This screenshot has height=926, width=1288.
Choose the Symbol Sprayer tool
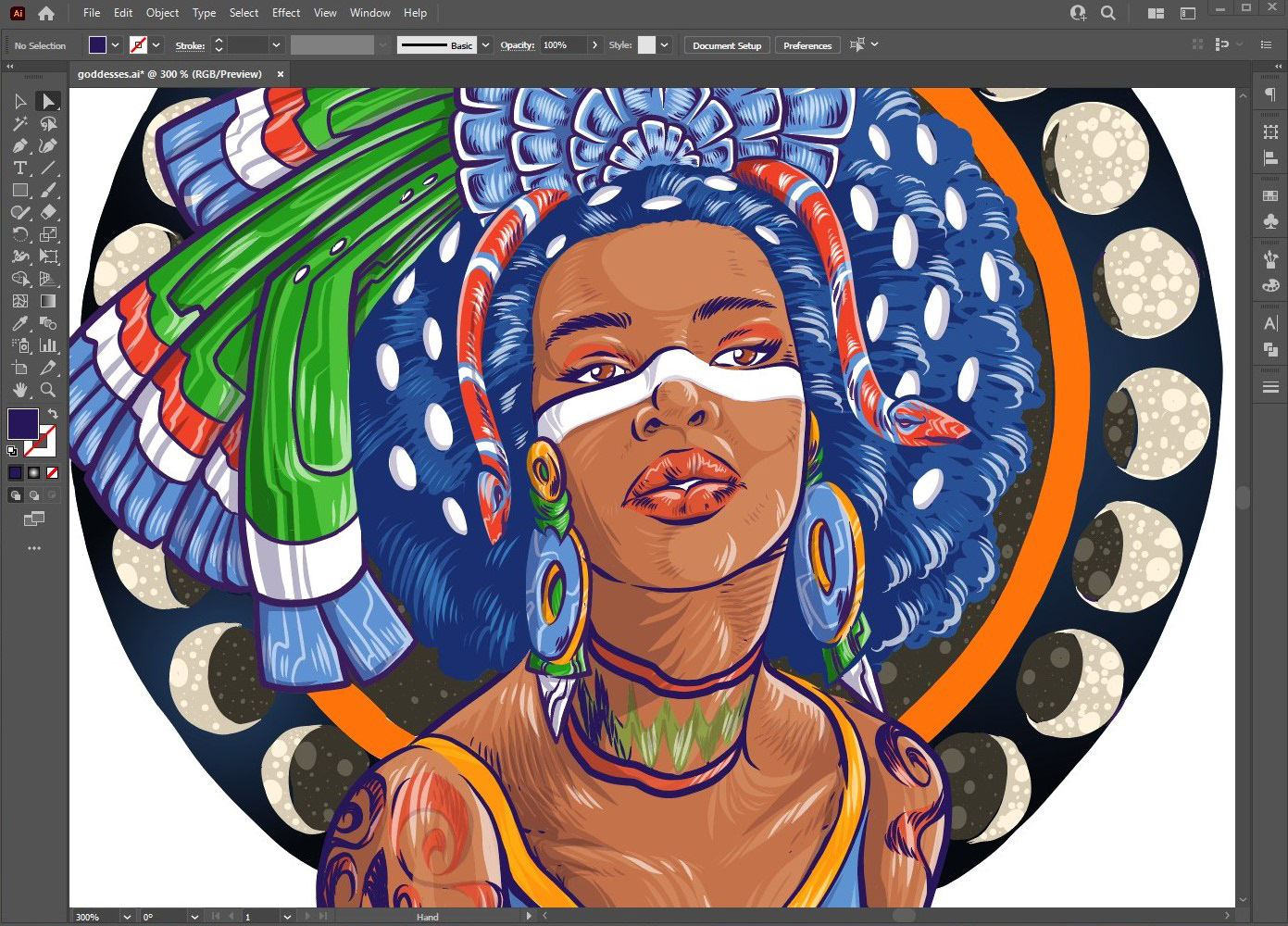click(x=20, y=345)
